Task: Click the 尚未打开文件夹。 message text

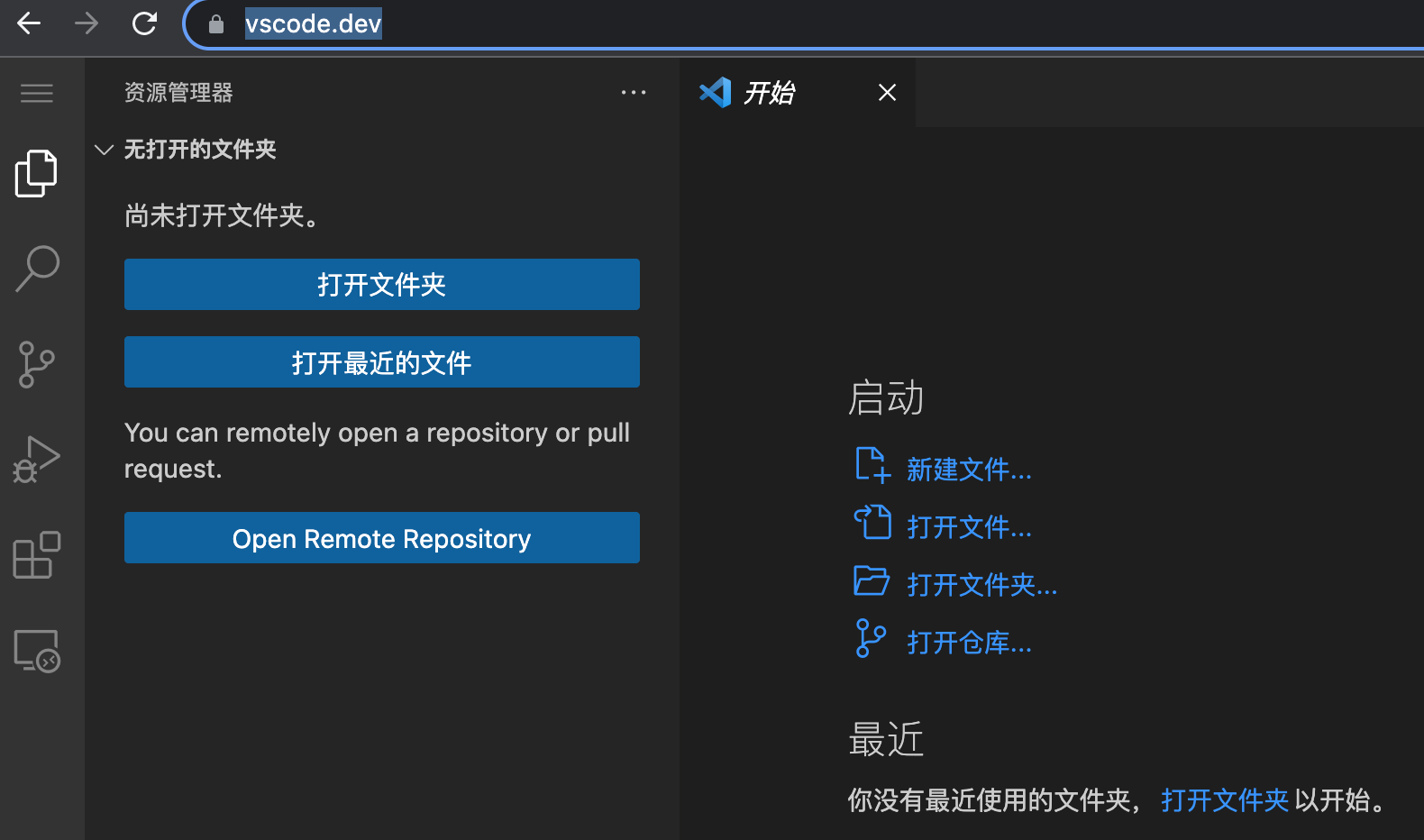Action: coord(222,216)
